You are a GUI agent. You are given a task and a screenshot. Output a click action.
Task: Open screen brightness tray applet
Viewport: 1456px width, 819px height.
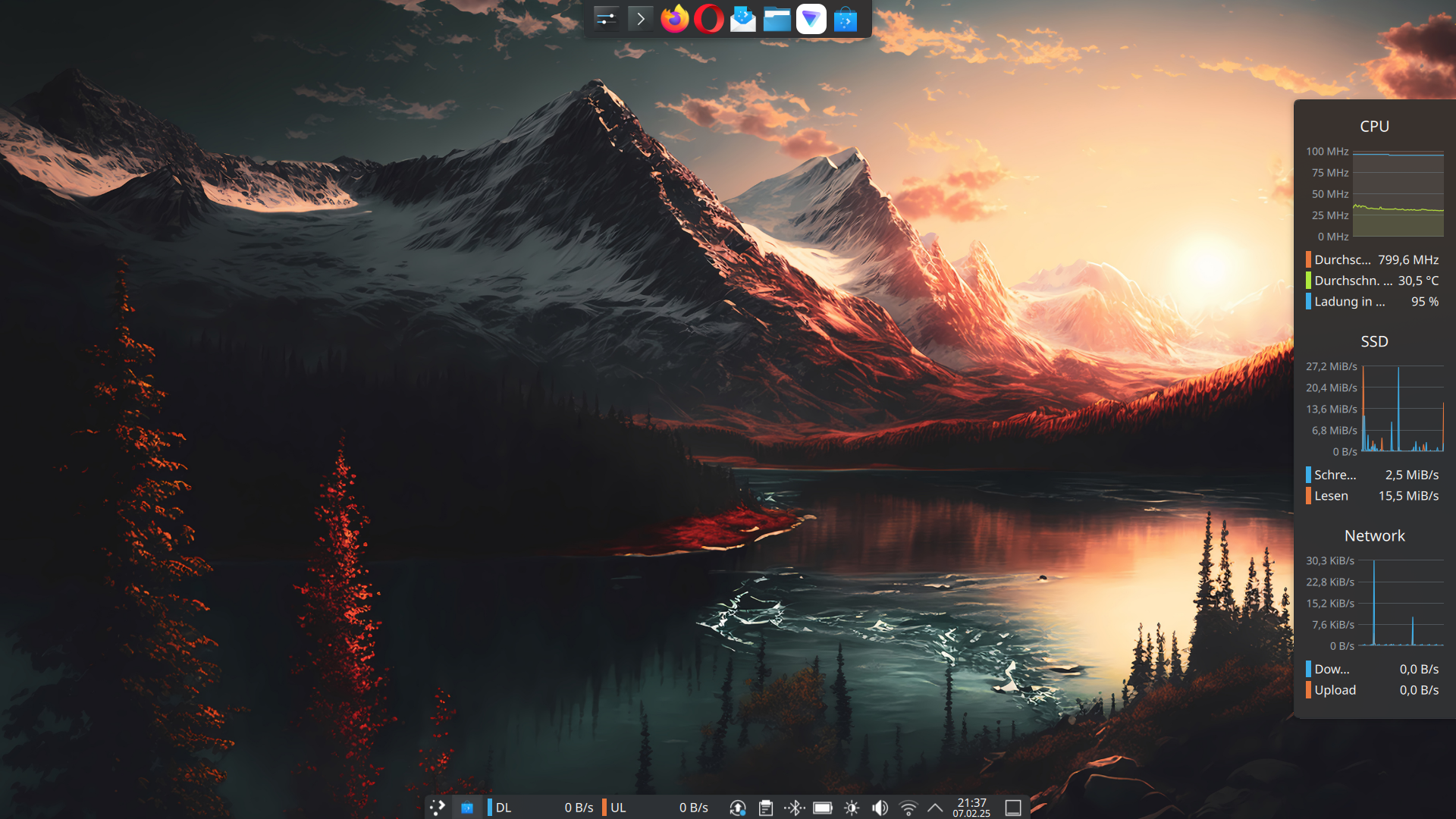point(852,808)
